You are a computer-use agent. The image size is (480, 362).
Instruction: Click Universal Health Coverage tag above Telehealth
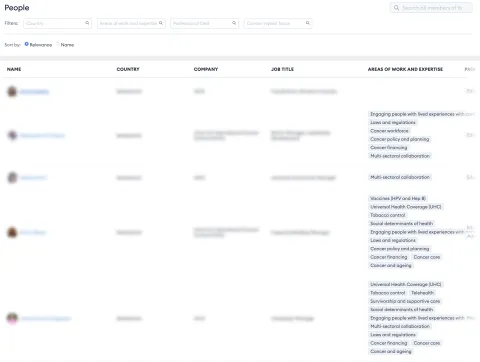click(406, 284)
